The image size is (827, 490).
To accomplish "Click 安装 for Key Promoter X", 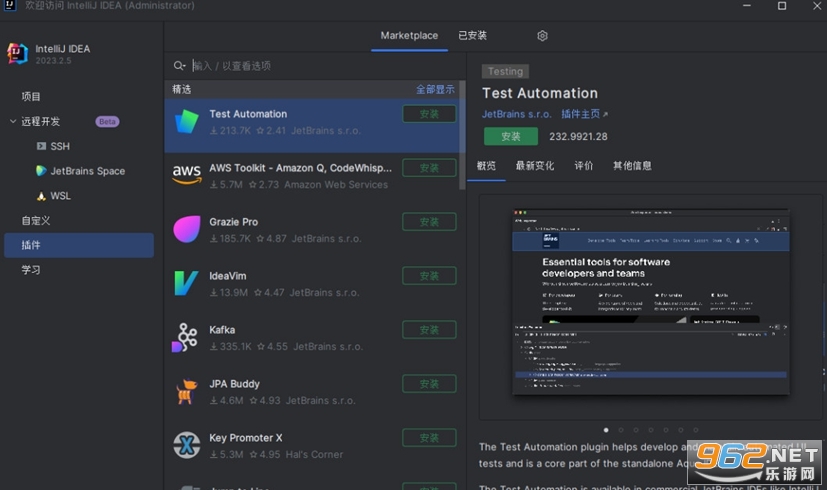I will coord(429,438).
